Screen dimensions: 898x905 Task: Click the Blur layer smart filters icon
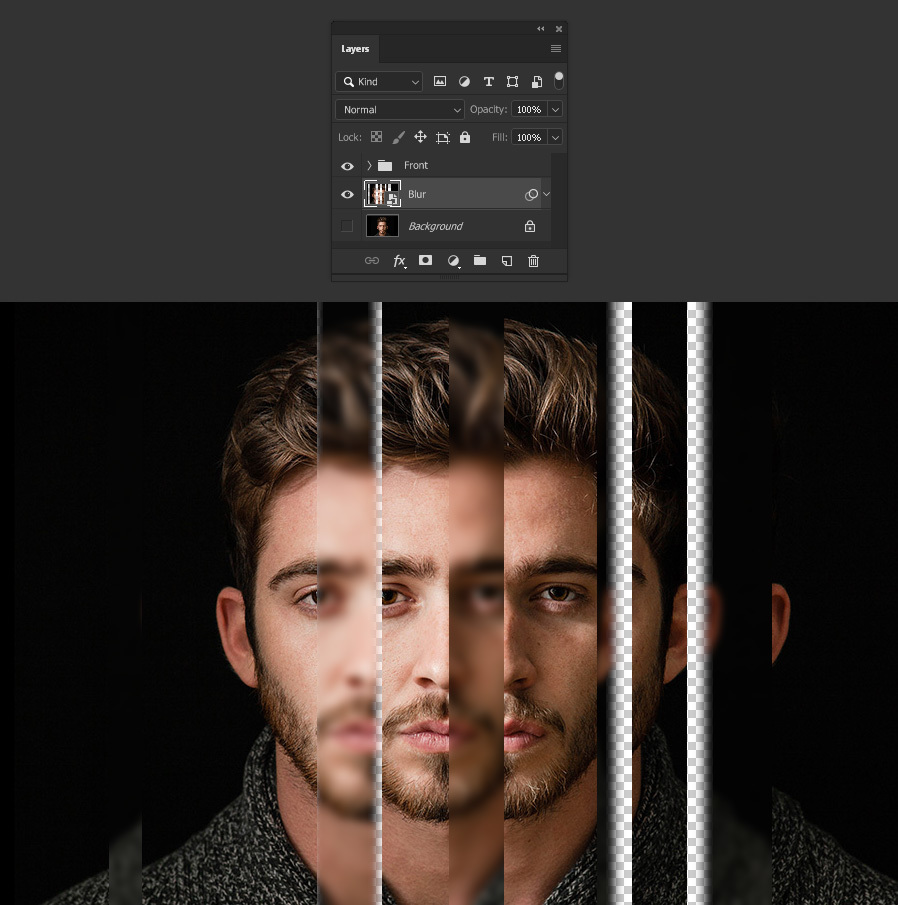pos(531,195)
